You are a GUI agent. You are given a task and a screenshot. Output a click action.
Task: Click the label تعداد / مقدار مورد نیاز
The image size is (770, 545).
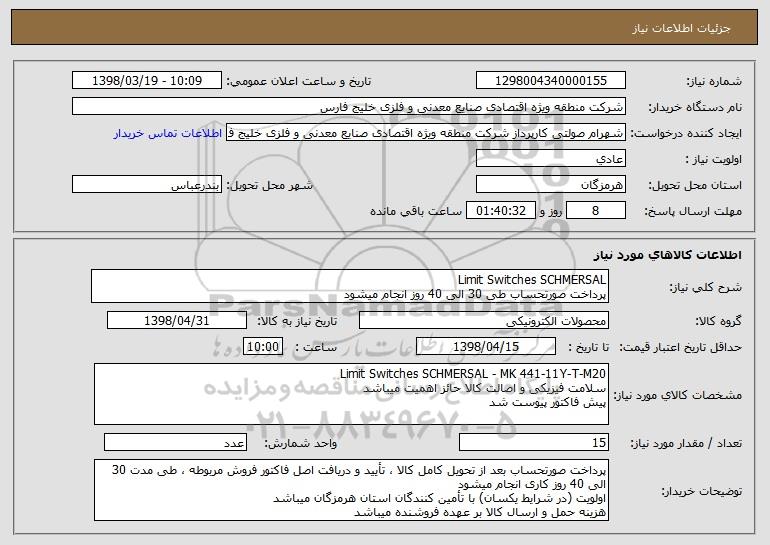click(686, 443)
